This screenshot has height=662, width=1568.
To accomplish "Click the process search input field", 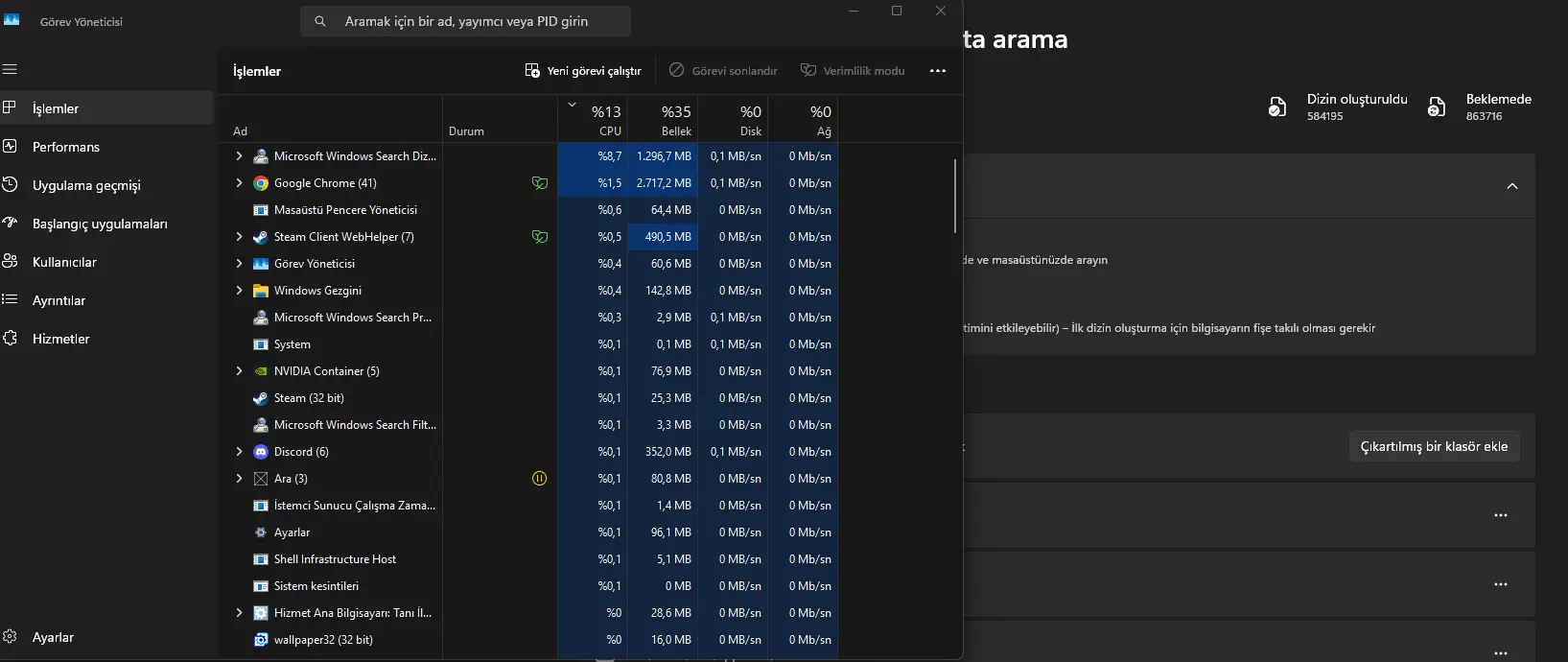I will (x=466, y=21).
